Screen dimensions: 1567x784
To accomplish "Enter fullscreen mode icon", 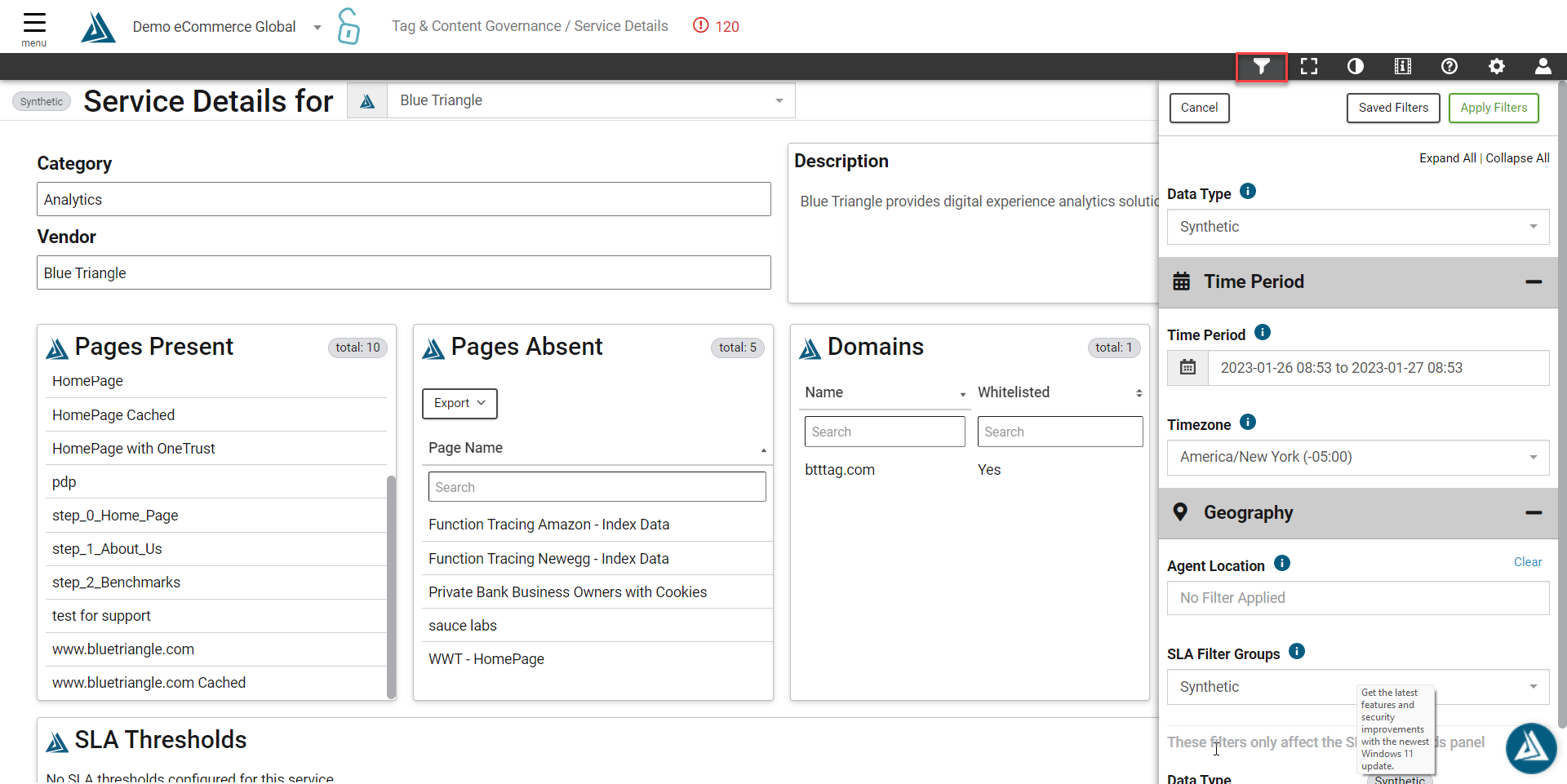I will click(1309, 67).
